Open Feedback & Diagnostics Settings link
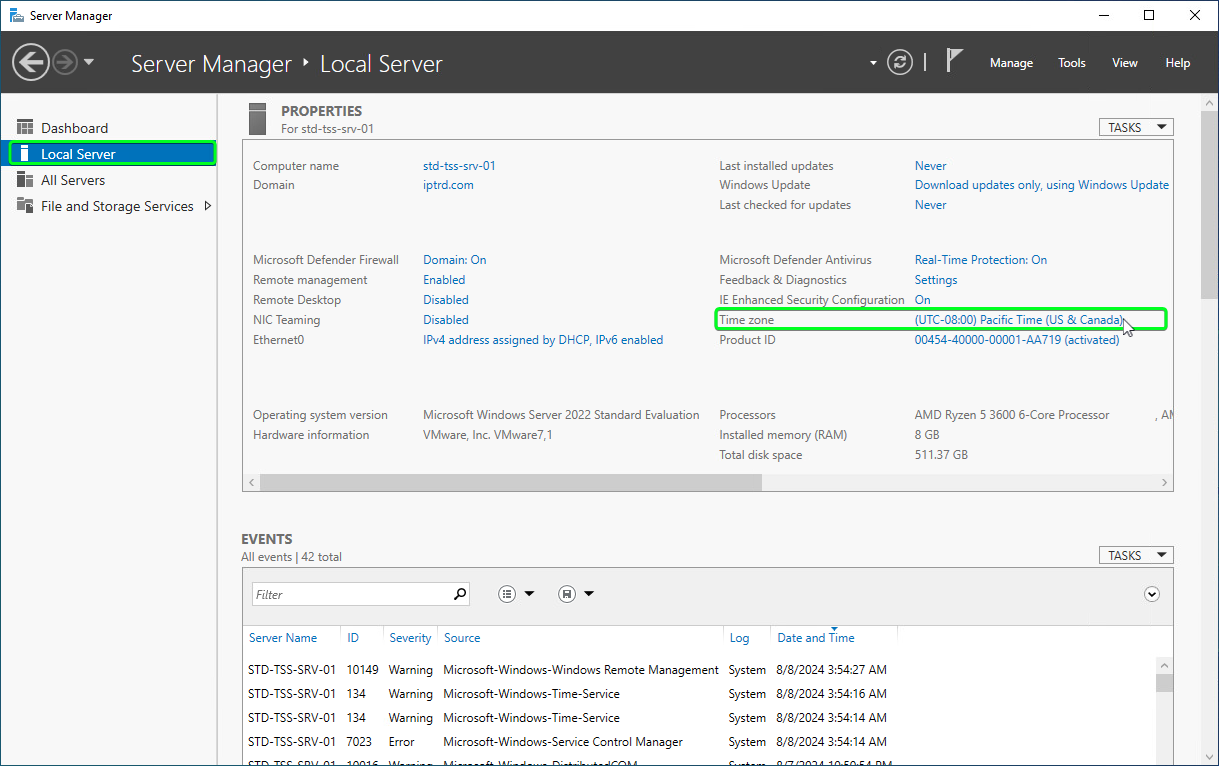The image size is (1219, 766). (x=936, y=280)
